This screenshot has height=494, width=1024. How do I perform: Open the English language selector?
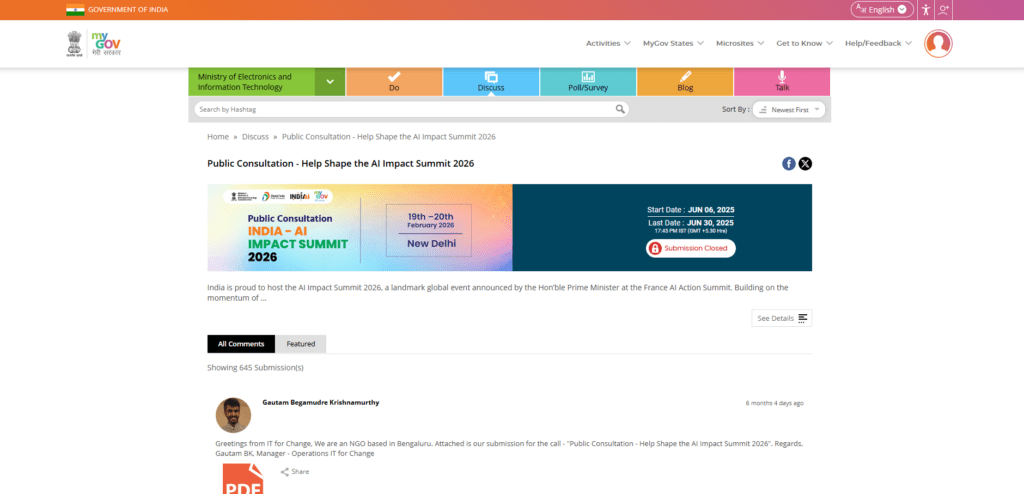[882, 9]
